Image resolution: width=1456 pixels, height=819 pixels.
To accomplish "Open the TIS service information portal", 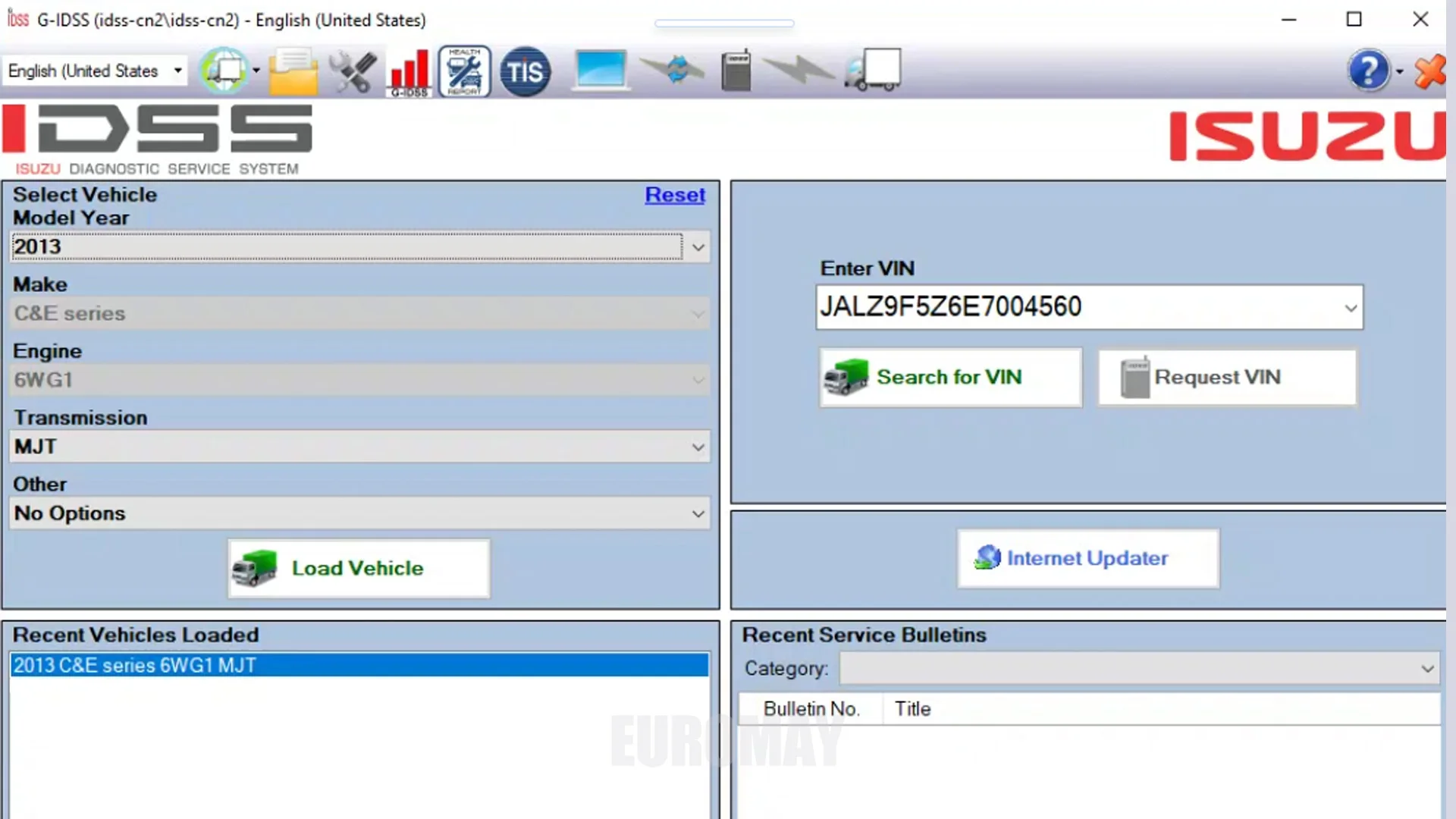I will pos(525,70).
